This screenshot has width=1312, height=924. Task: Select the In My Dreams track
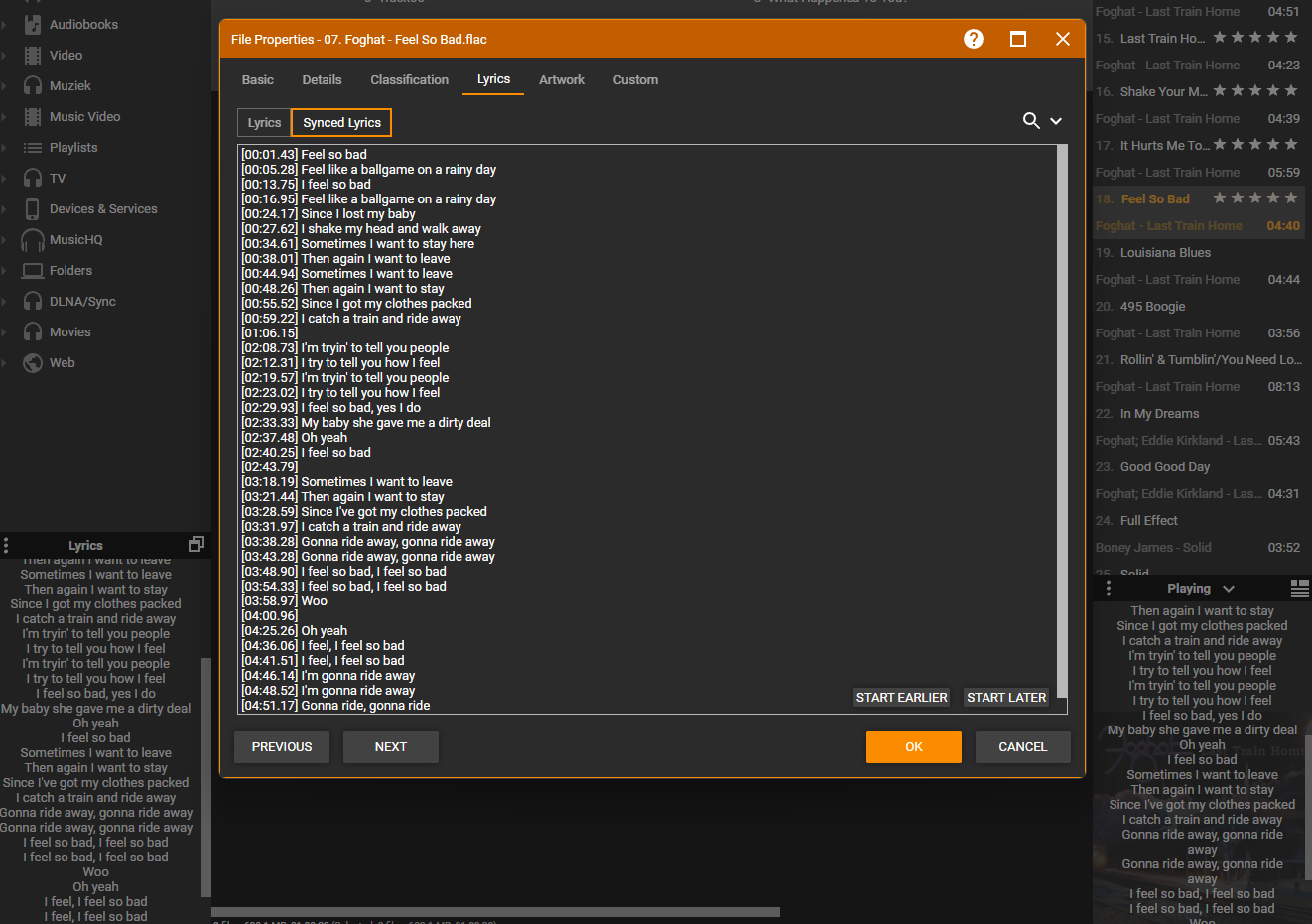coord(1160,413)
